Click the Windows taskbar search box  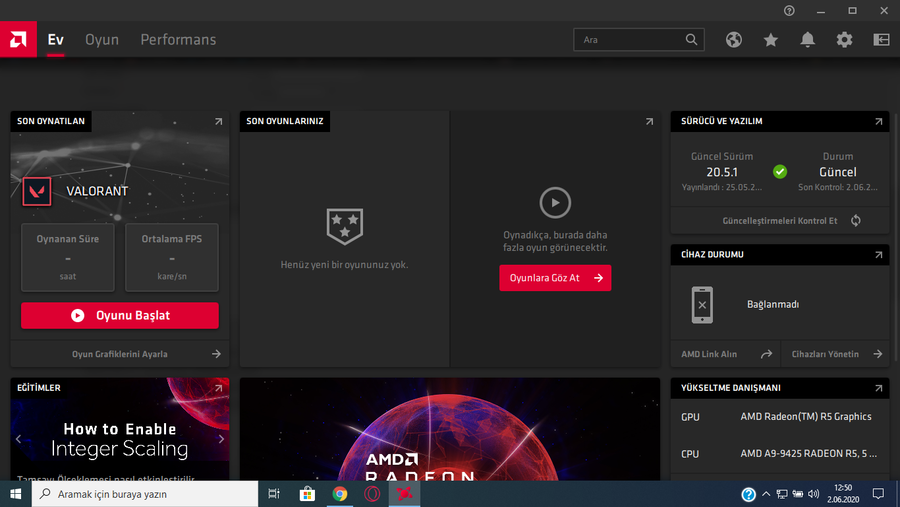coord(145,494)
